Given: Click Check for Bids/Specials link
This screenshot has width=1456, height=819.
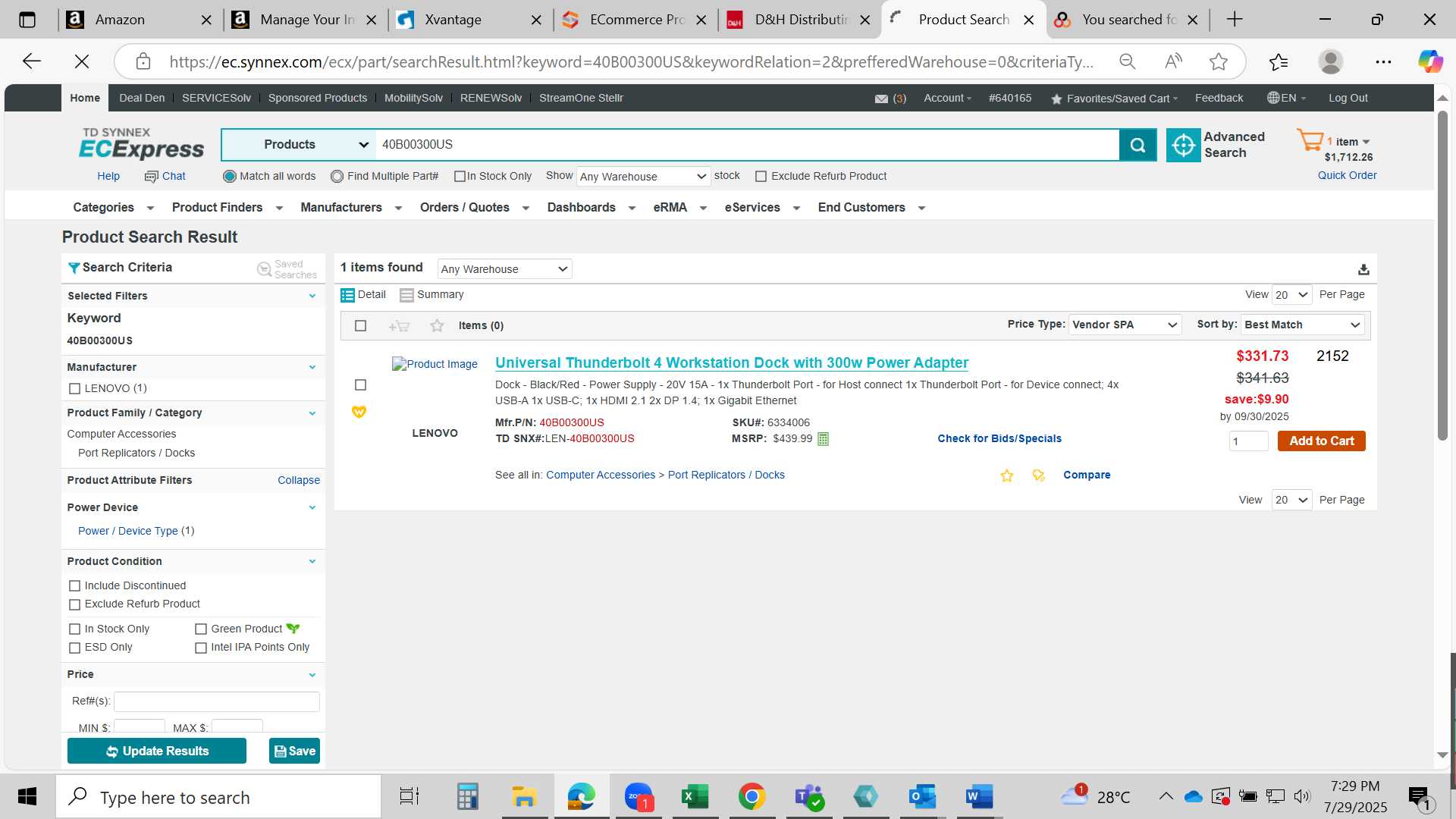Looking at the screenshot, I should [x=999, y=439].
